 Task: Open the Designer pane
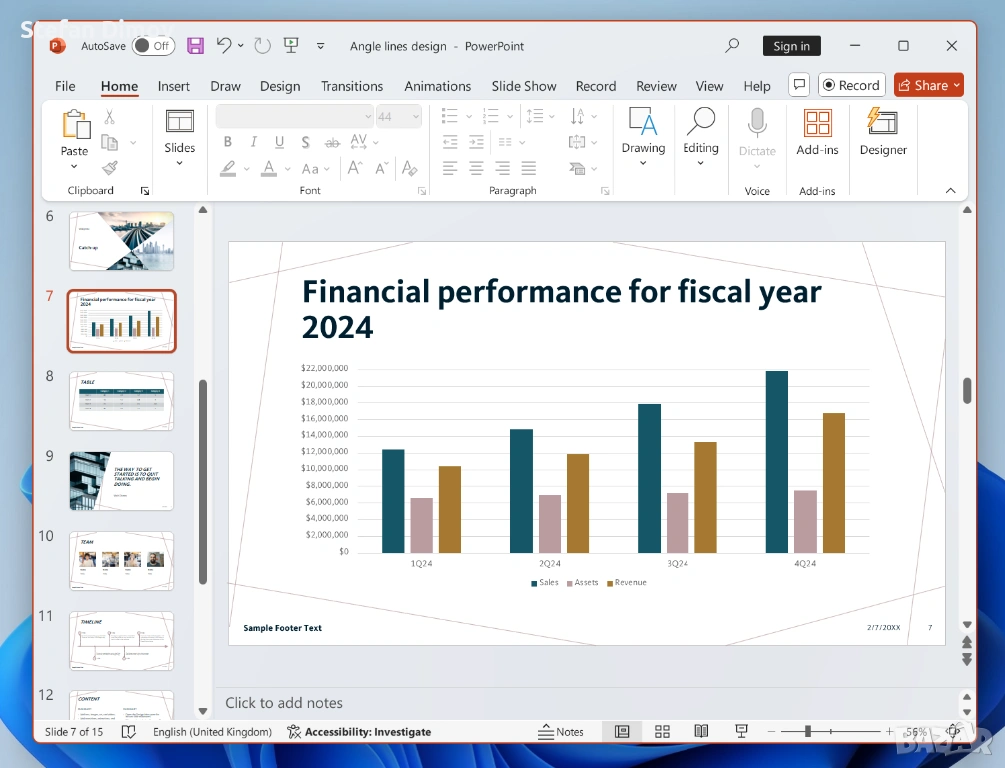click(883, 133)
